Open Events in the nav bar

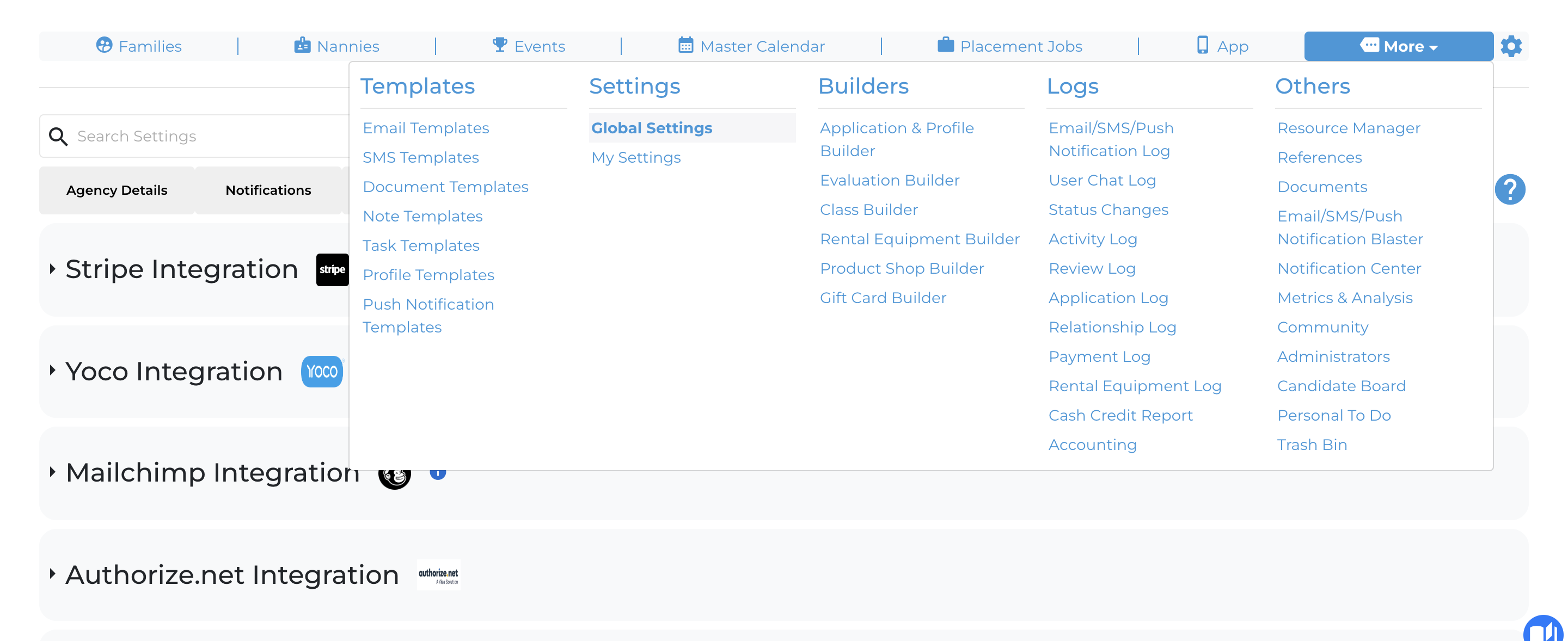tap(528, 46)
